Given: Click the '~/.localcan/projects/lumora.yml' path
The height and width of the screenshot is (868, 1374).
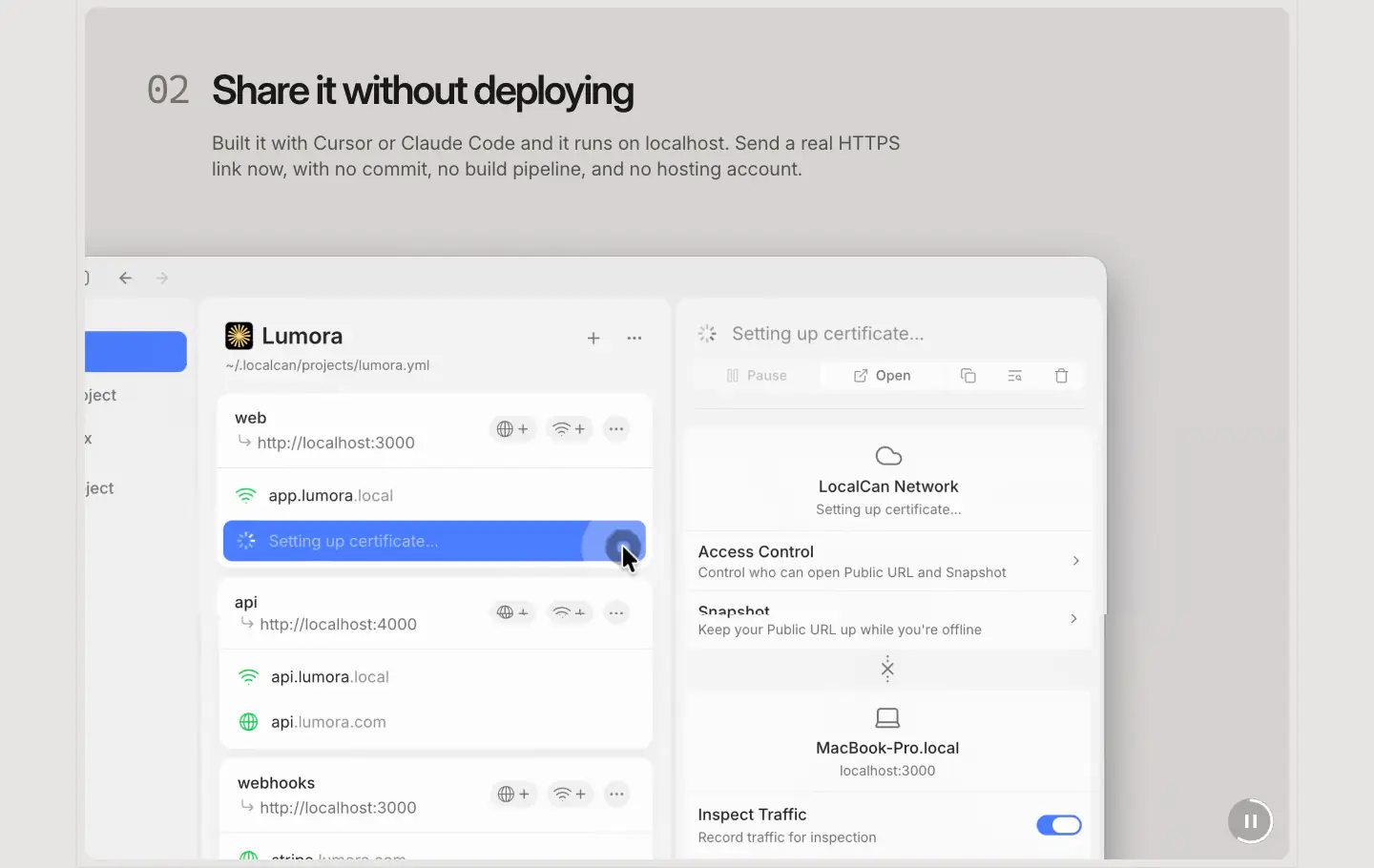Looking at the screenshot, I should 327,365.
